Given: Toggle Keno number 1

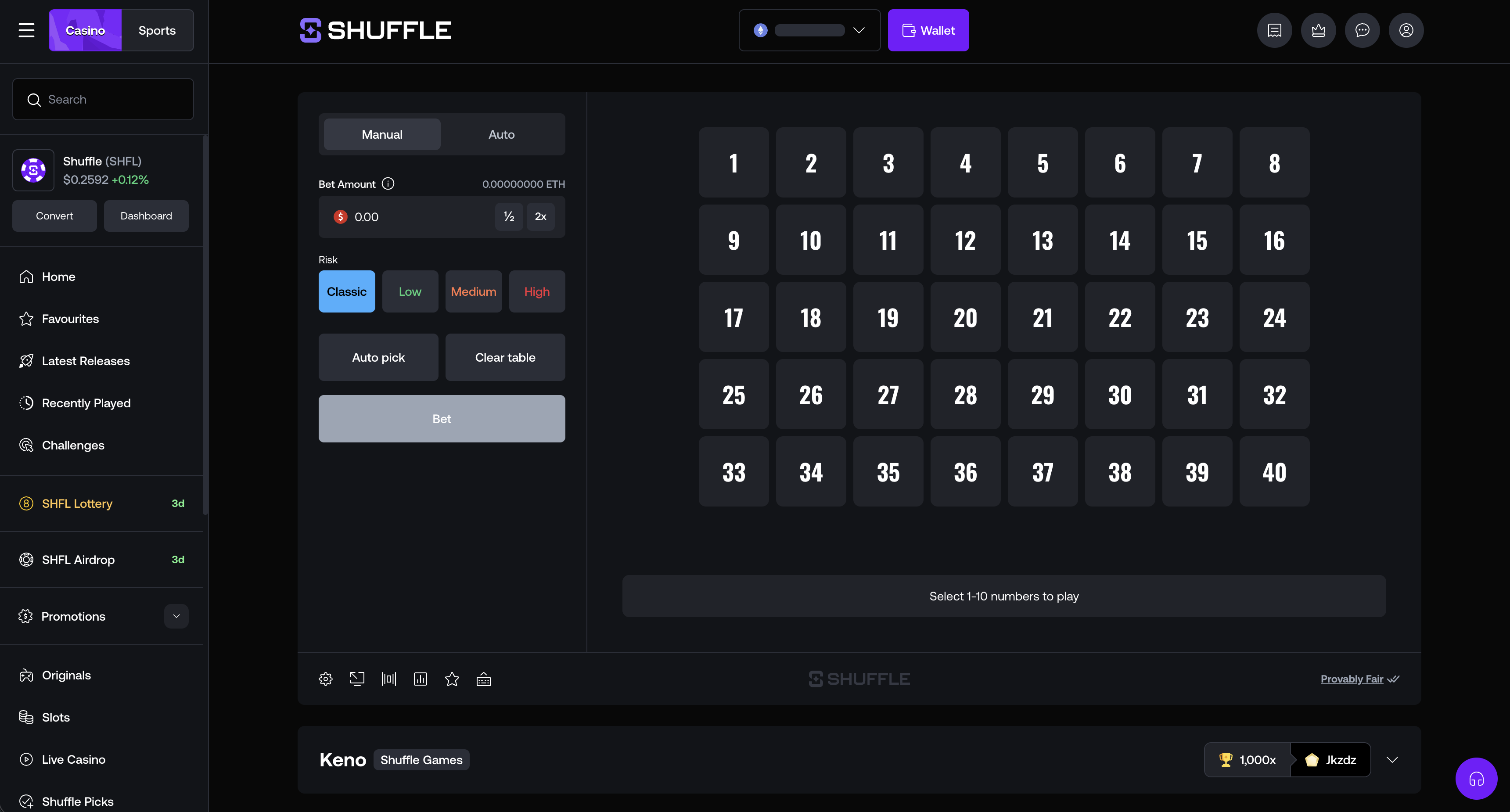Looking at the screenshot, I should coord(734,162).
